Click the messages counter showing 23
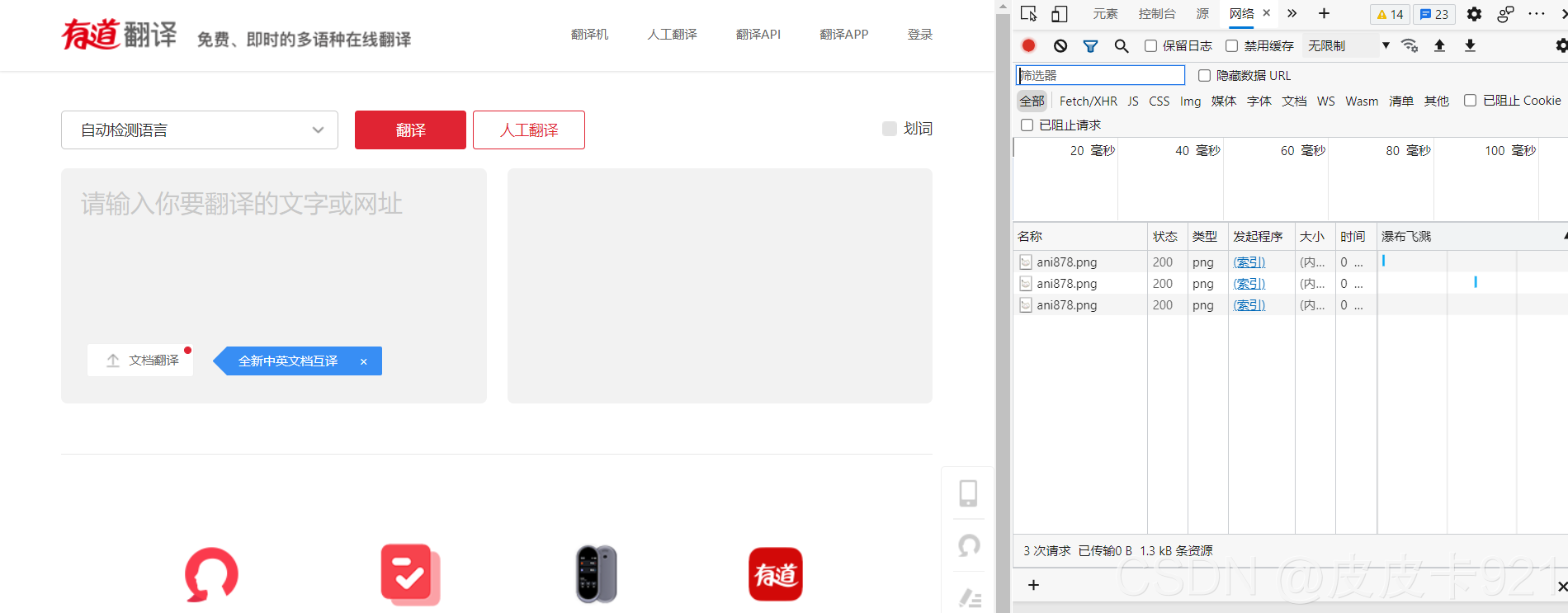Screen dimensions: 1568x613 [x=1434, y=14]
